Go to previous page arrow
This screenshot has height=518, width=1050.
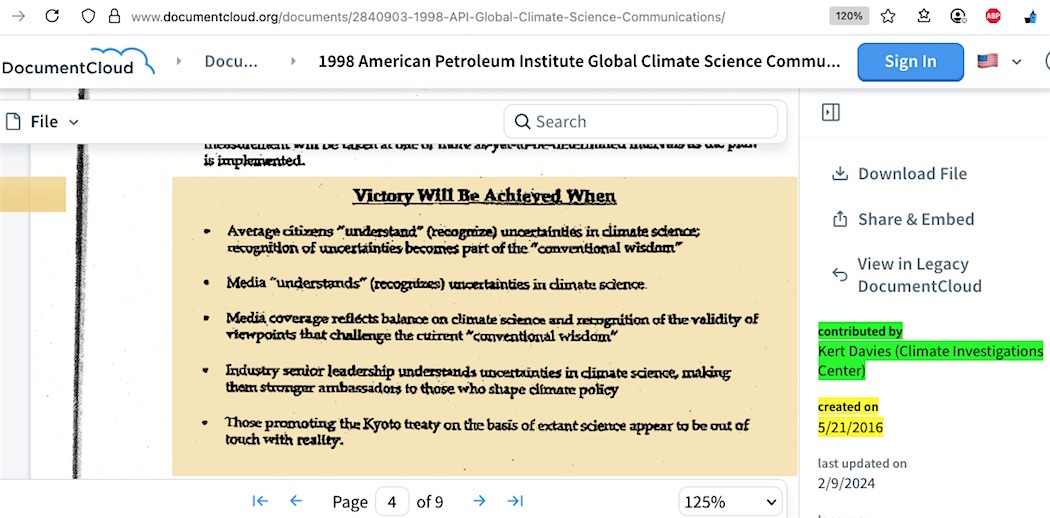296,501
